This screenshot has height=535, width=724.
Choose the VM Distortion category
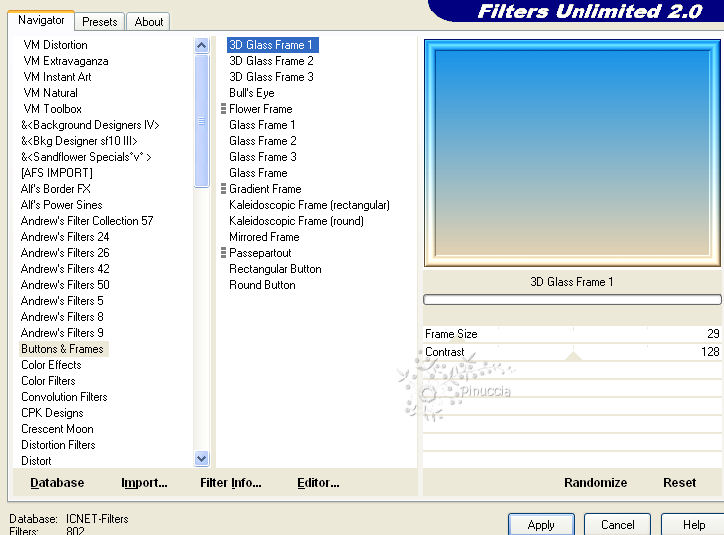coord(55,45)
